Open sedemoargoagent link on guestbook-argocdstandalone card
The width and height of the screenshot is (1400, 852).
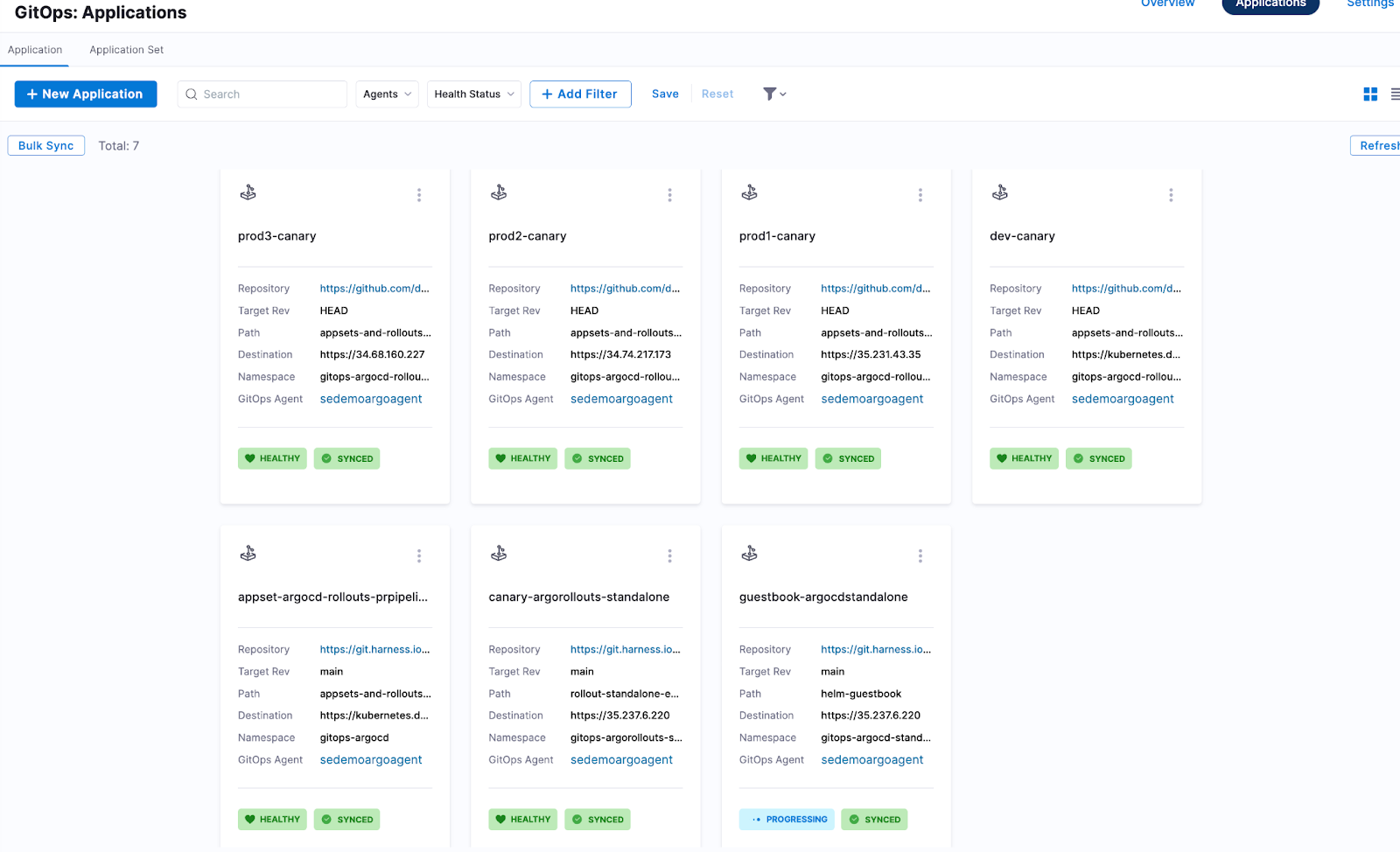click(x=871, y=760)
